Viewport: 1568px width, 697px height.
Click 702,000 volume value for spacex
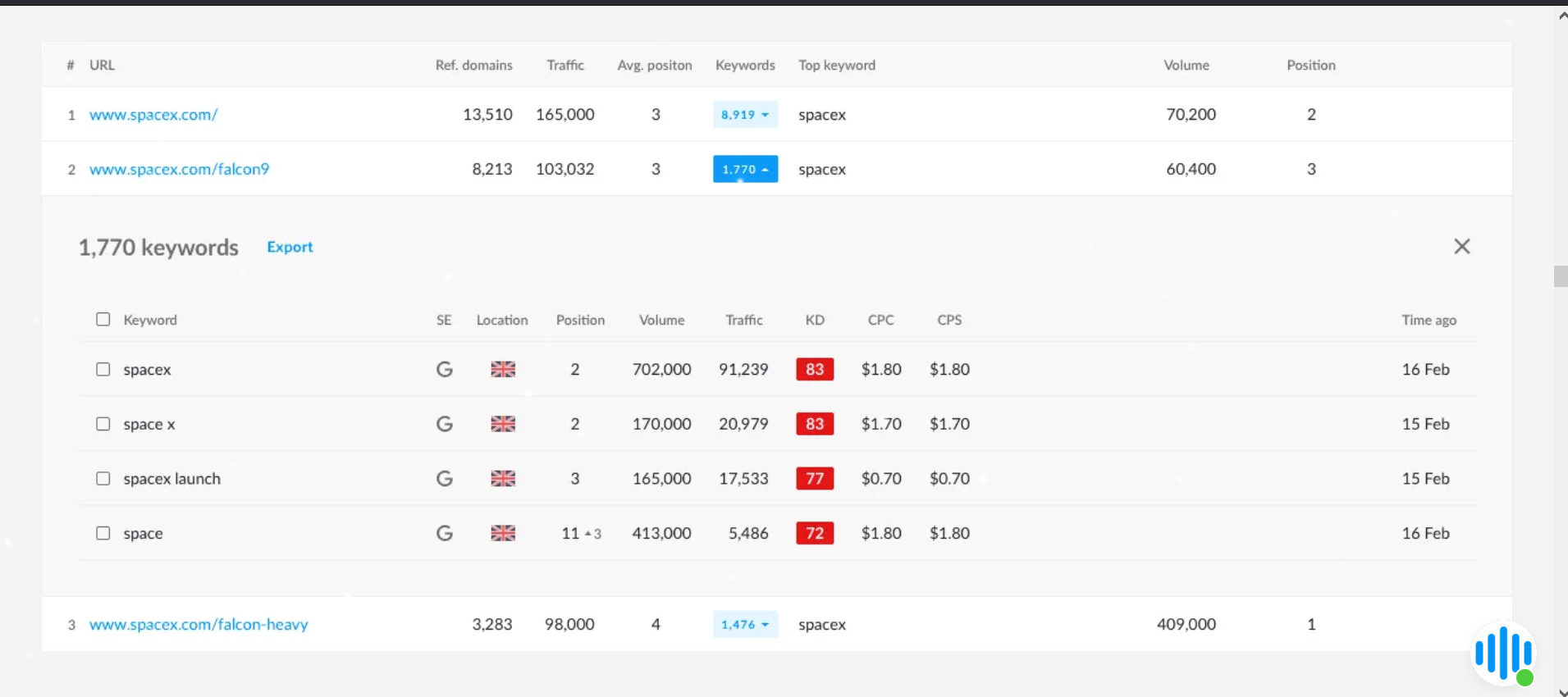pos(661,369)
